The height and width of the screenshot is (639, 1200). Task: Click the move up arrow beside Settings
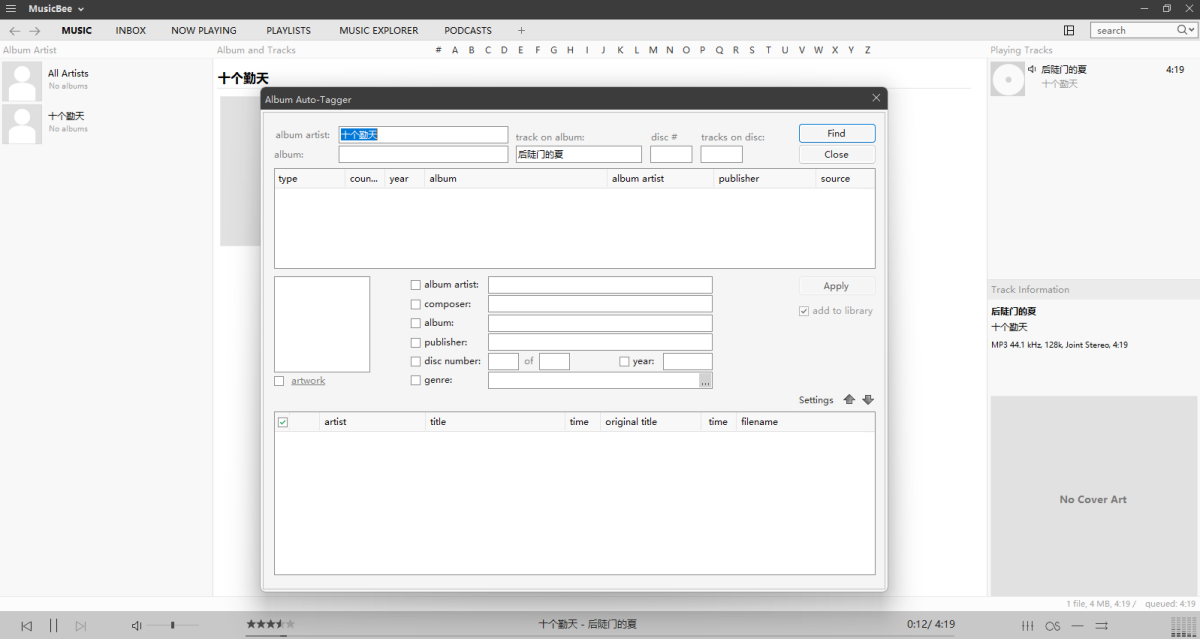849,400
